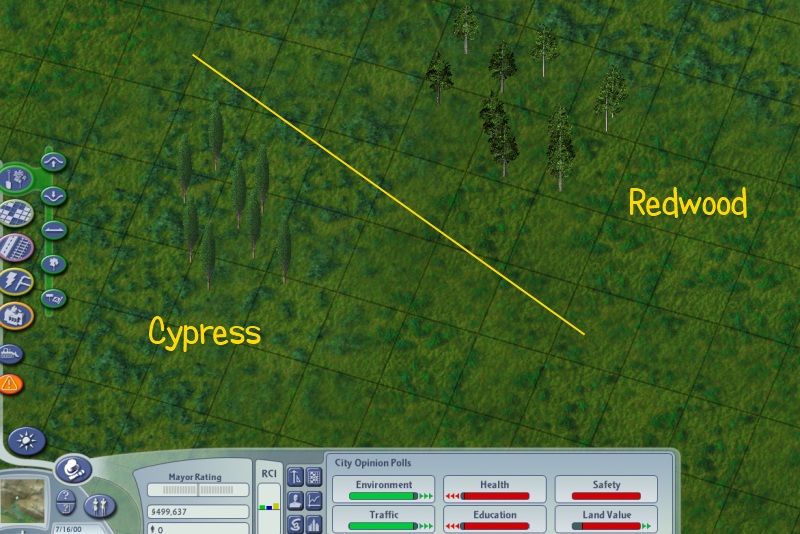Click the population count showing 0

click(x=198, y=529)
